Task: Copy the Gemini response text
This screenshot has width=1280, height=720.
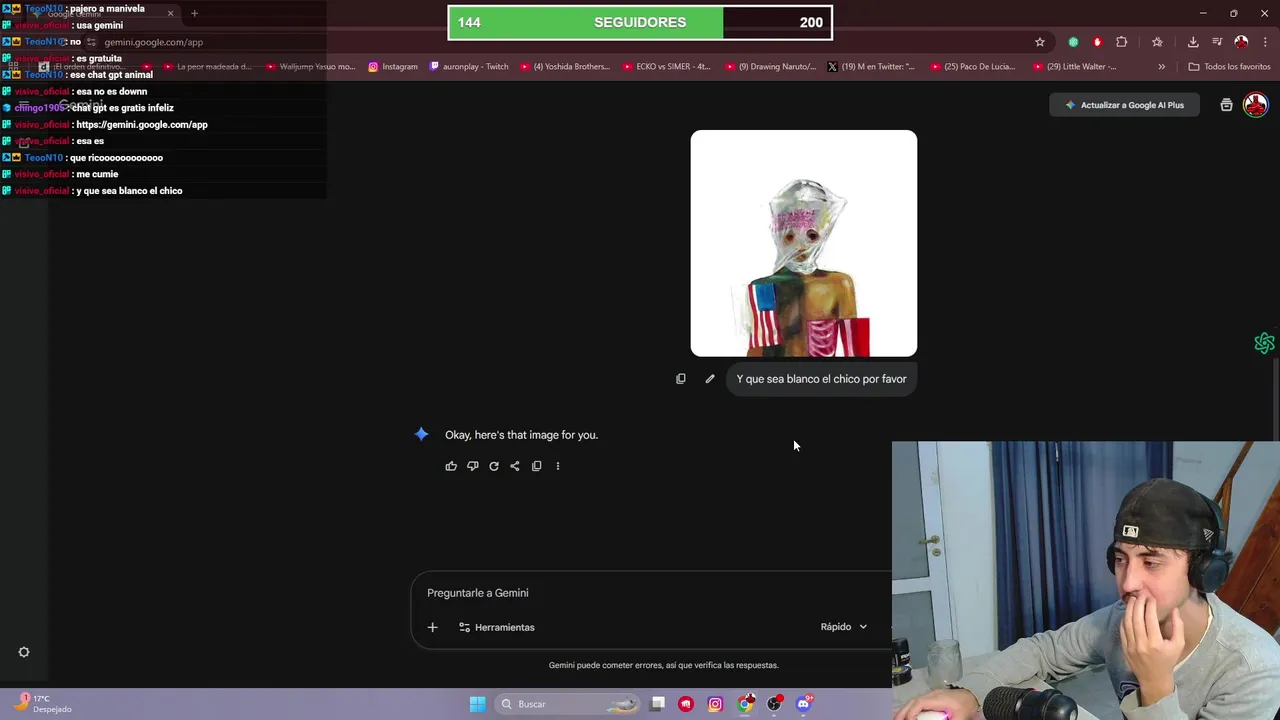Action: click(x=537, y=466)
